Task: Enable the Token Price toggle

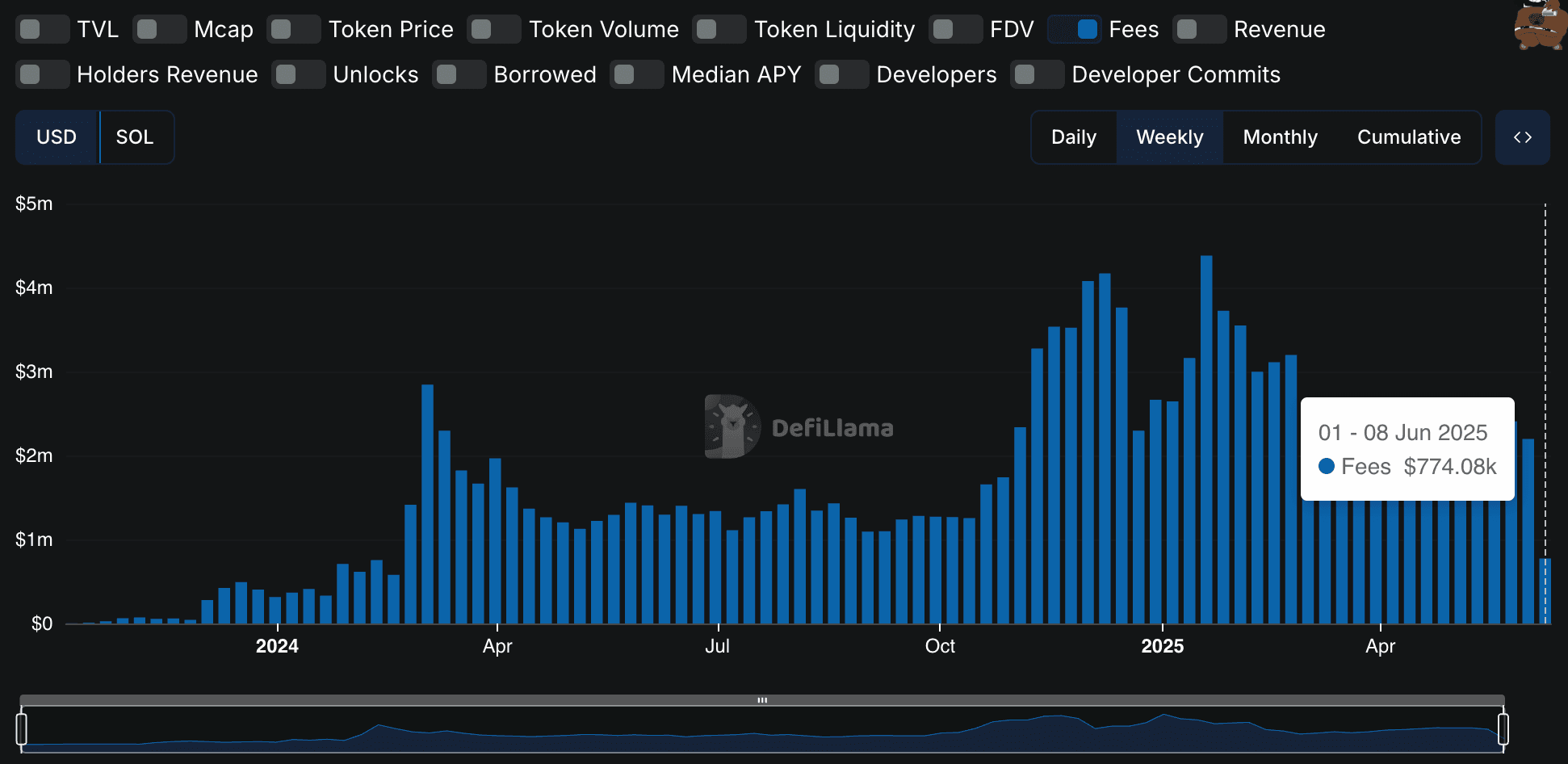Action: pos(294,28)
